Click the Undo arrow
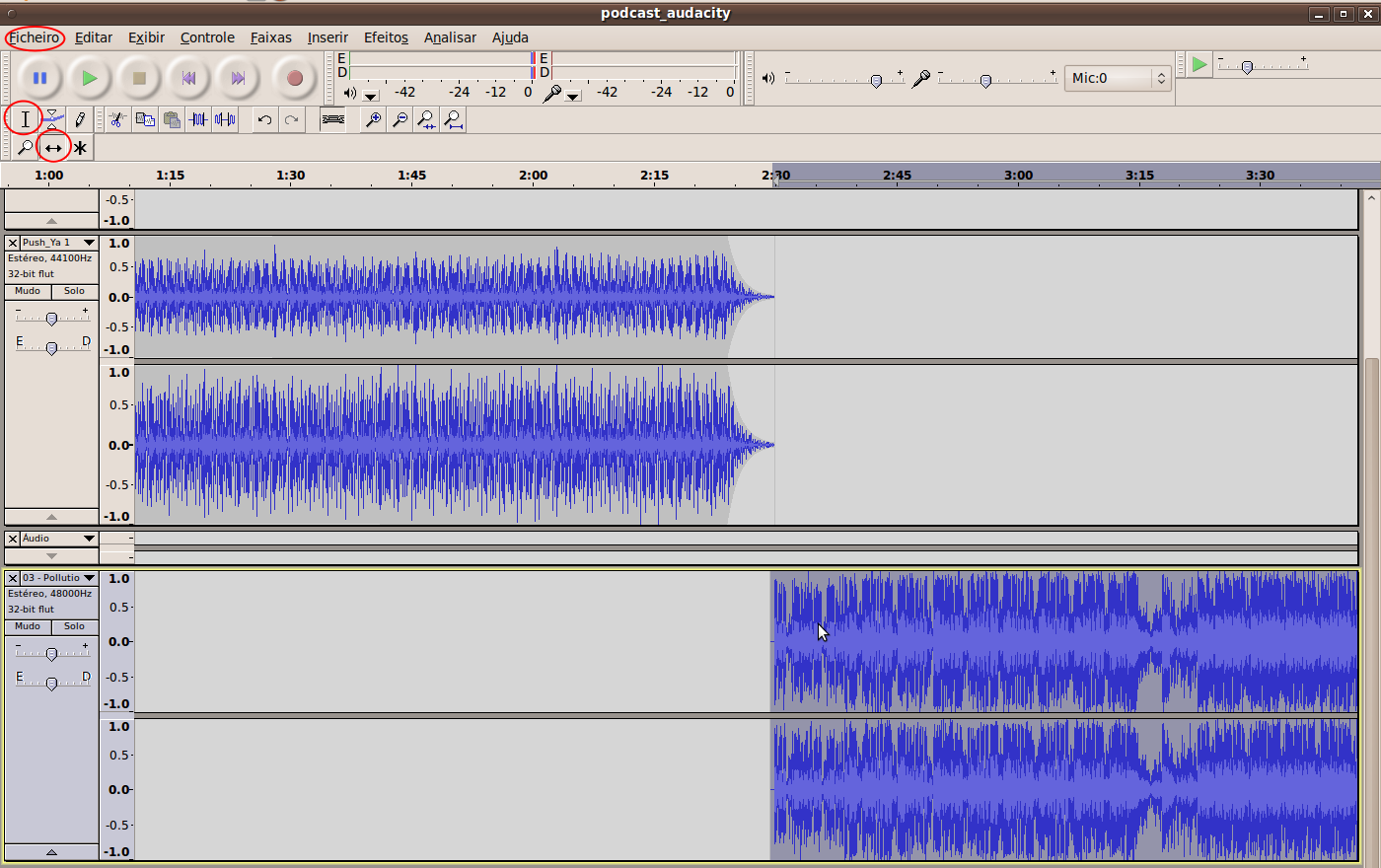 pyautogui.click(x=264, y=119)
